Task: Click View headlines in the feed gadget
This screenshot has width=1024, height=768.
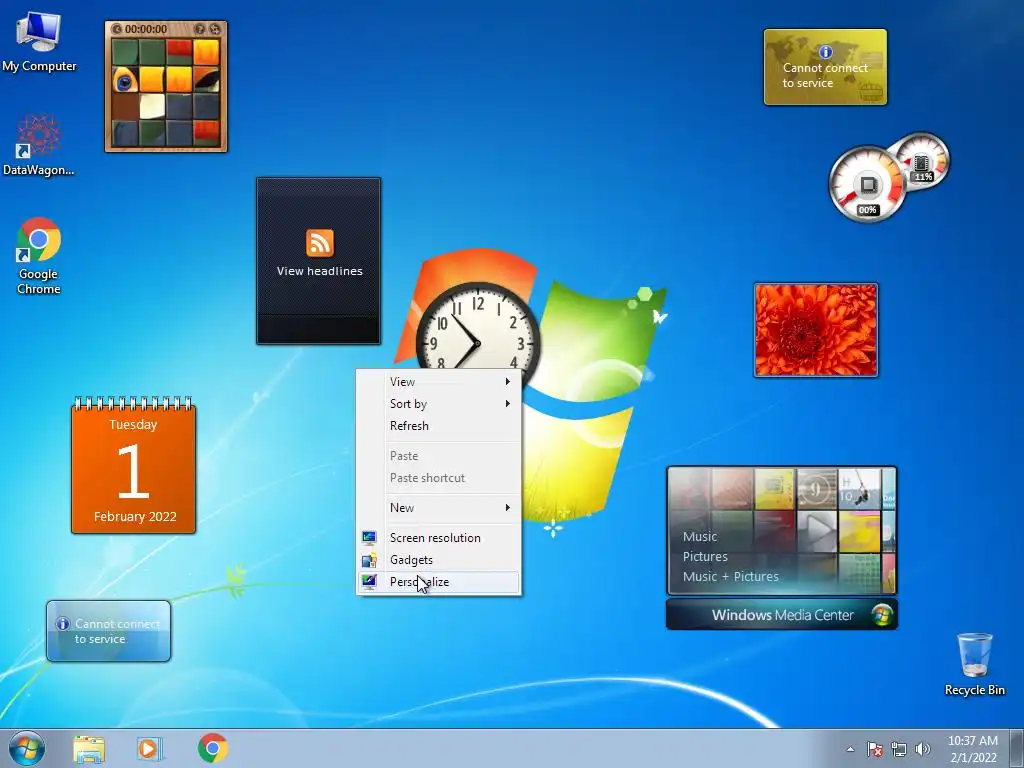Action: click(319, 271)
